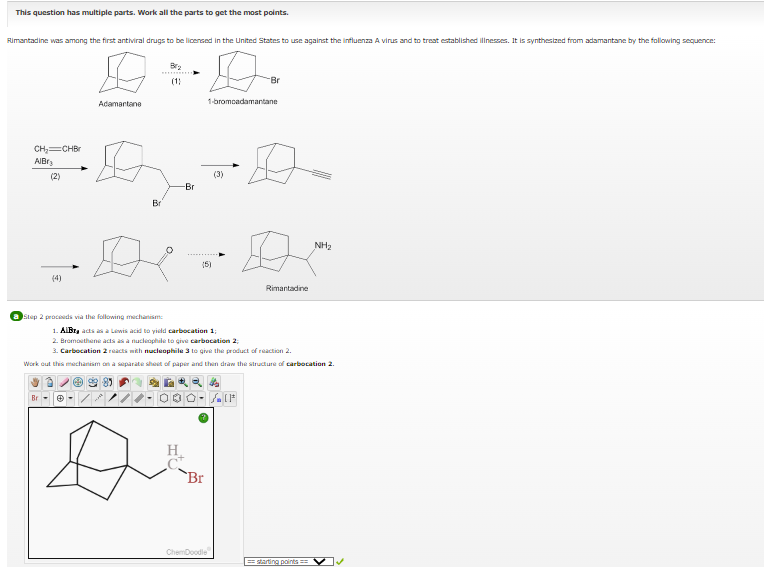Select the double bond tool
Screen dimensions: 764x567
(x=125, y=398)
